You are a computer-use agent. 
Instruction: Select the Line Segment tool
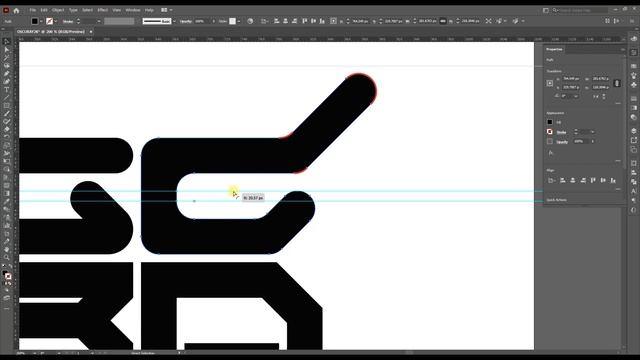7,98
